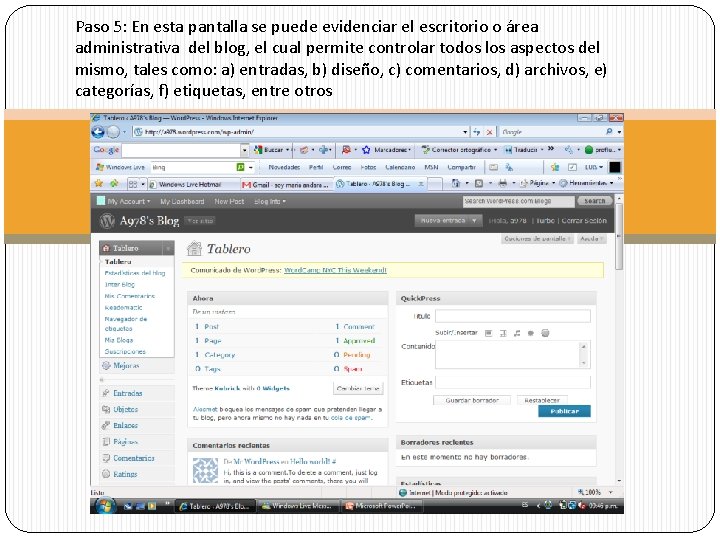Click the WordCamp NYC This Weekend link
This screenshot has width=720, height=540.
click(x=335, y=270)
